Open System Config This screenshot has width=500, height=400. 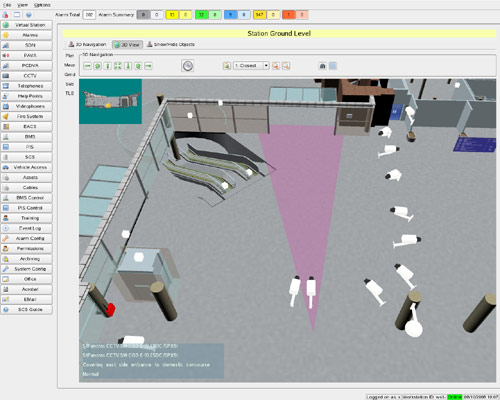pos(27,269)
